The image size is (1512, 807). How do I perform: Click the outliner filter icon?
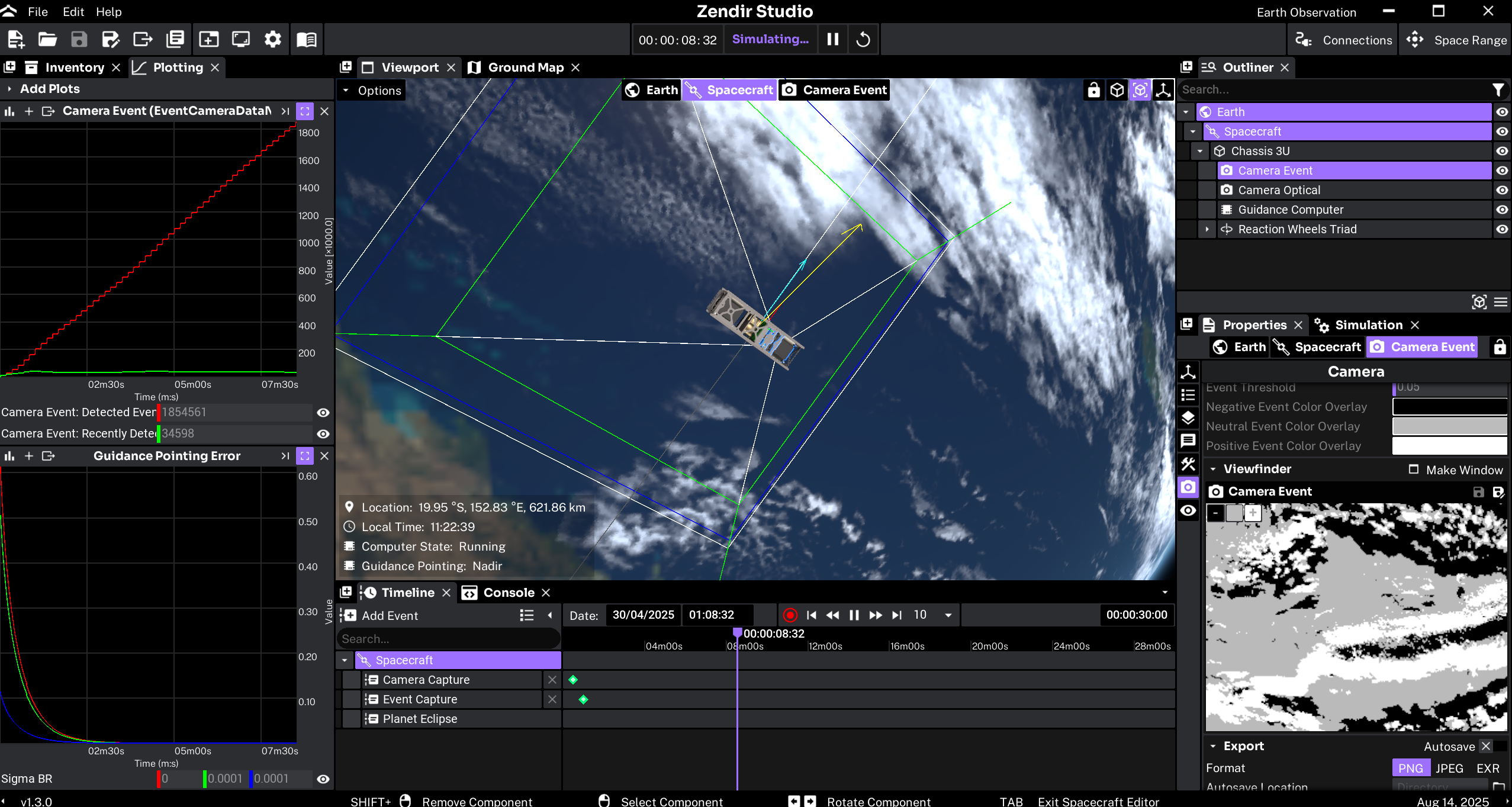[x=1498, y=90]
